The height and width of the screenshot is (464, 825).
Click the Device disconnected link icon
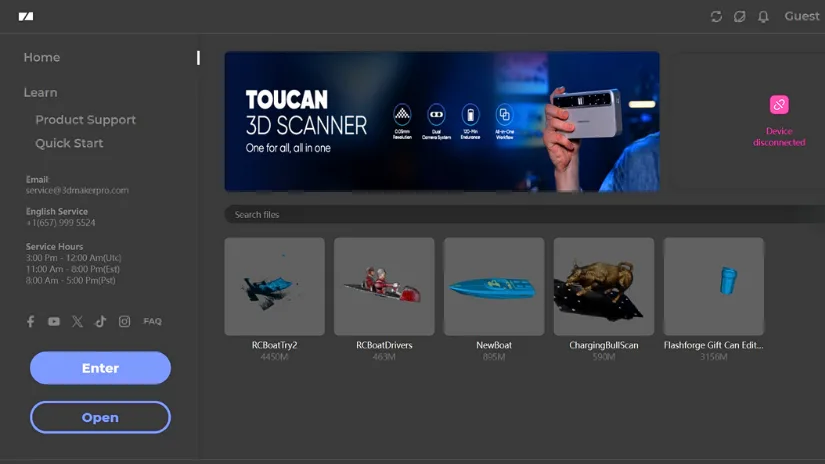tap(779, 105)
